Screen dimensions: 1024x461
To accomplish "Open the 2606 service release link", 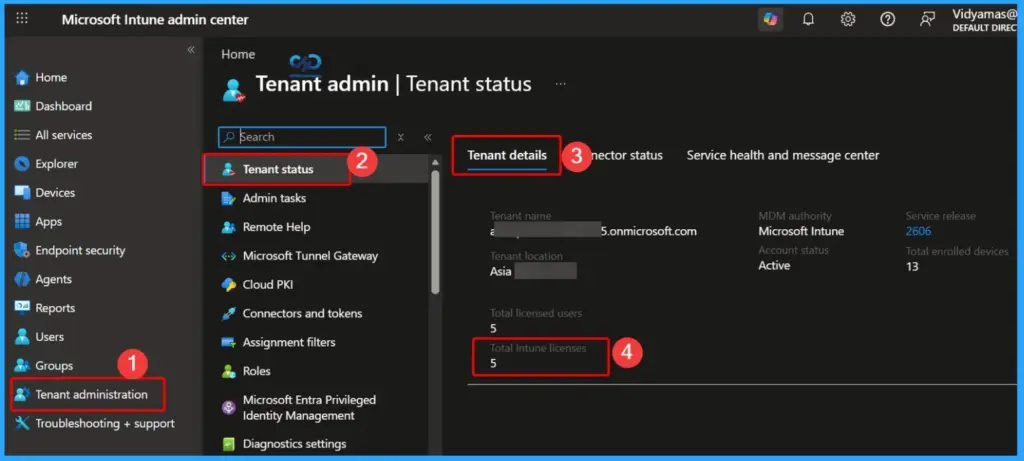I will 918,231.
